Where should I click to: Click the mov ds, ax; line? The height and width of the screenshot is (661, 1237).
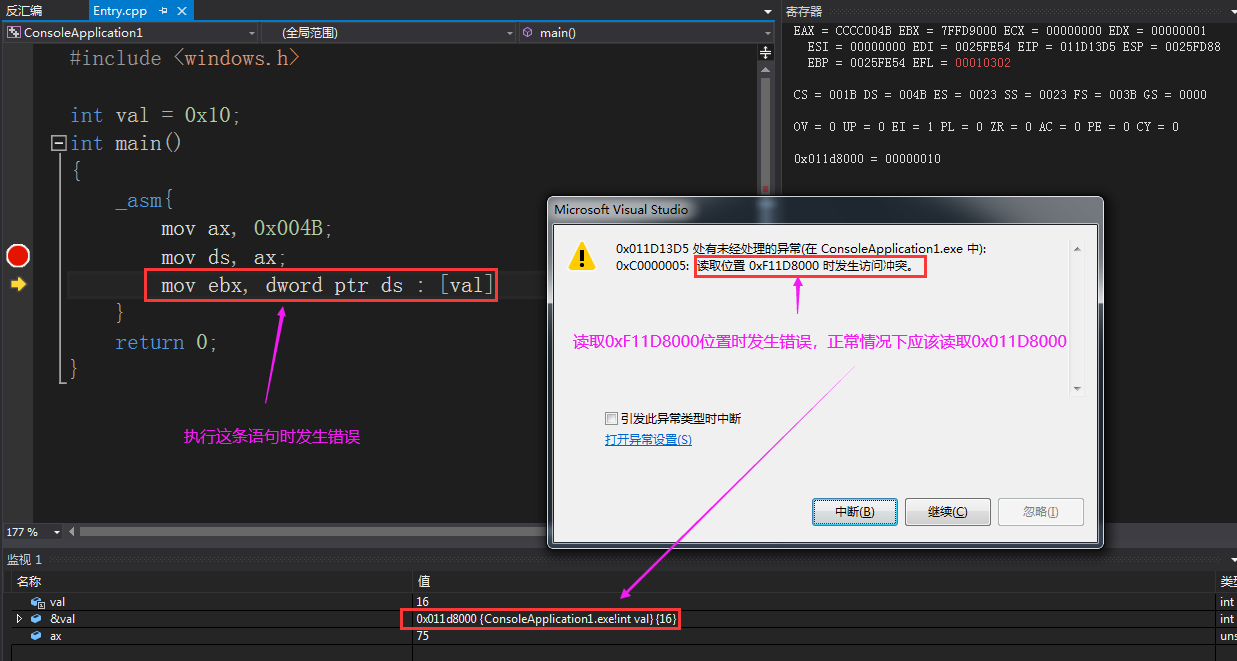(x=224, y=258)
